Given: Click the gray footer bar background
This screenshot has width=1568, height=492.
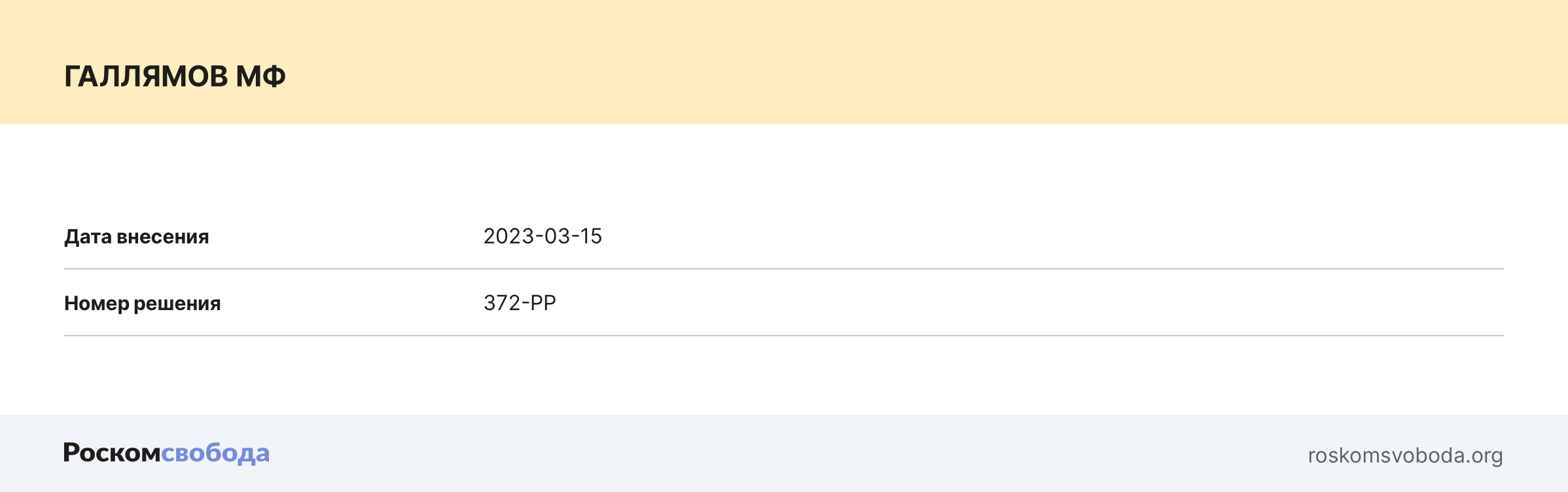Looking at the screenshot, I should click(x=785, y=453).
